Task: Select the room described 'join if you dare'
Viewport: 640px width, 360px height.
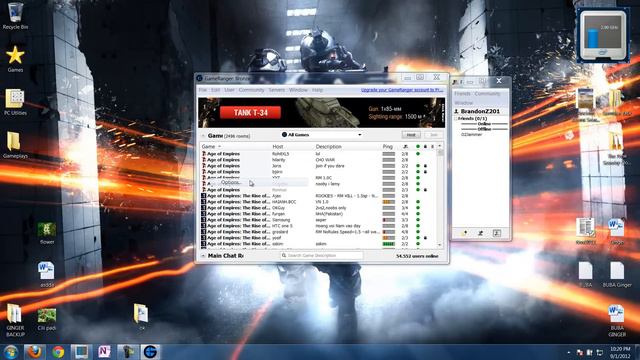Action: (x=318, y=166)
